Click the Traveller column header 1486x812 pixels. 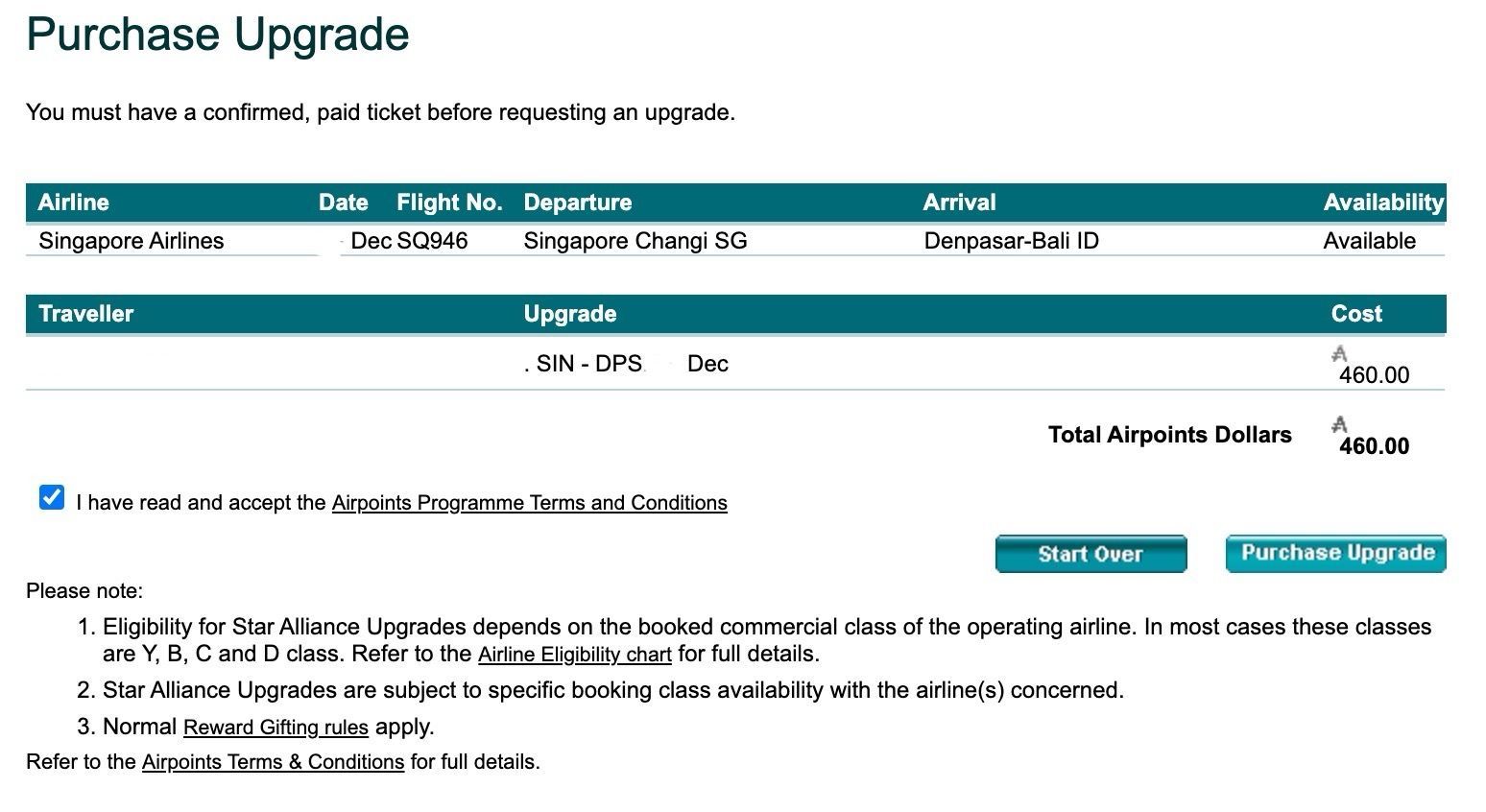[85, 314]
